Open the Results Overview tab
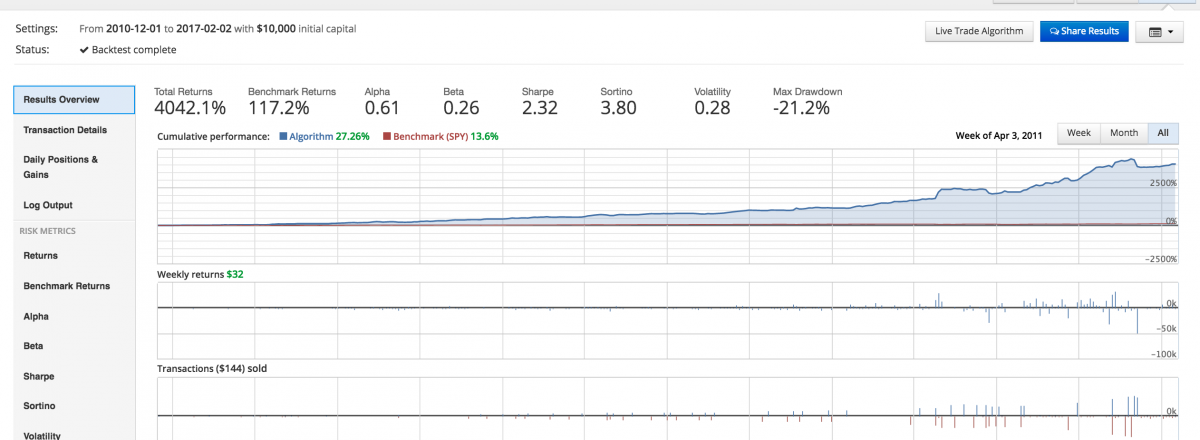 (74, 100)
